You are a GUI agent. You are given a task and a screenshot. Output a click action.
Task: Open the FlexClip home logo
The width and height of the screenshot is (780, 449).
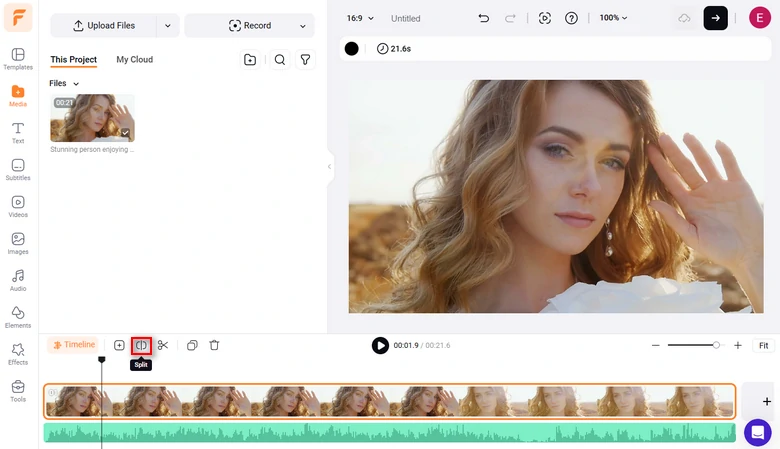pyautogui.click(x=18, y=18)
